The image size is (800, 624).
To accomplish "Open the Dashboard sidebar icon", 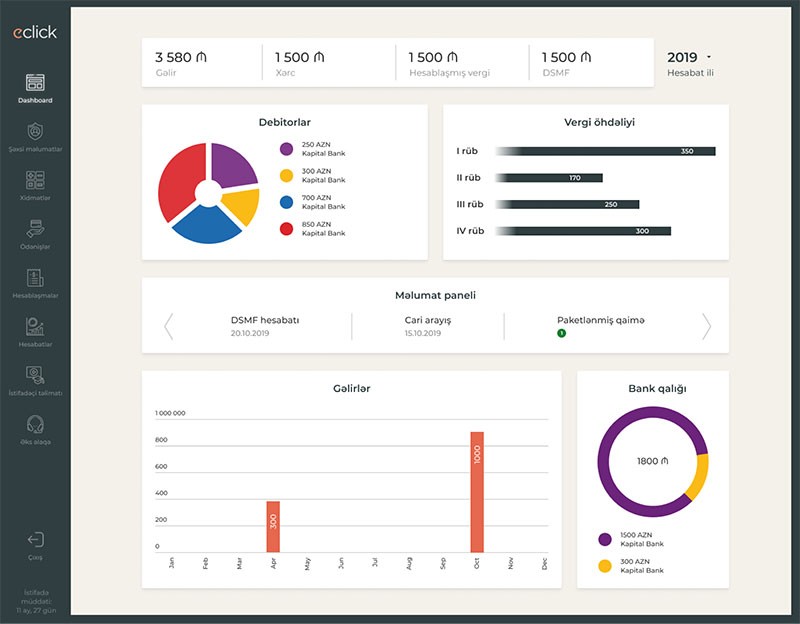I will [x=35, y=83].
